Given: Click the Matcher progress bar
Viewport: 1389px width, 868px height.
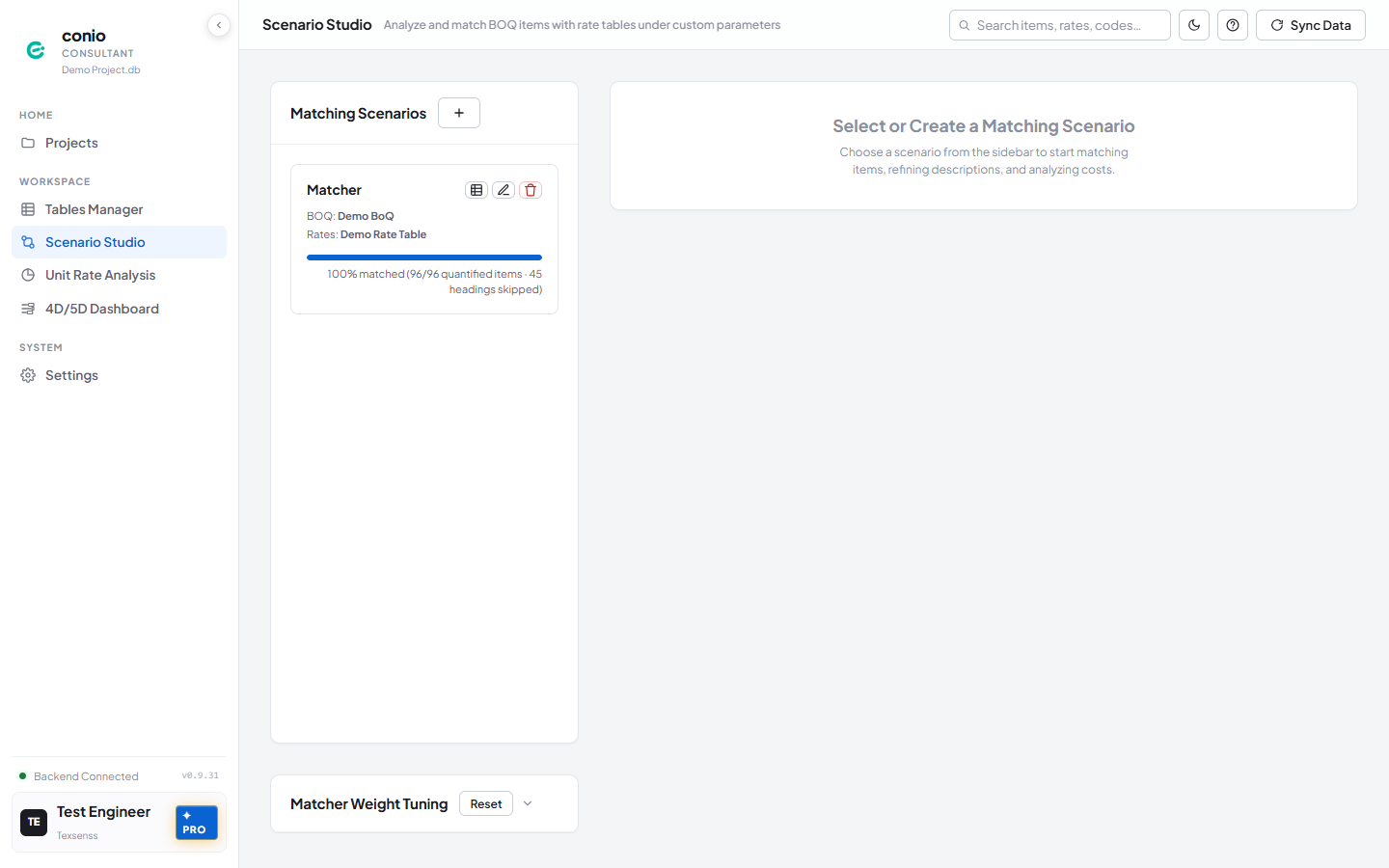Looking at the screenshot, I should click(x=424, y=258).
